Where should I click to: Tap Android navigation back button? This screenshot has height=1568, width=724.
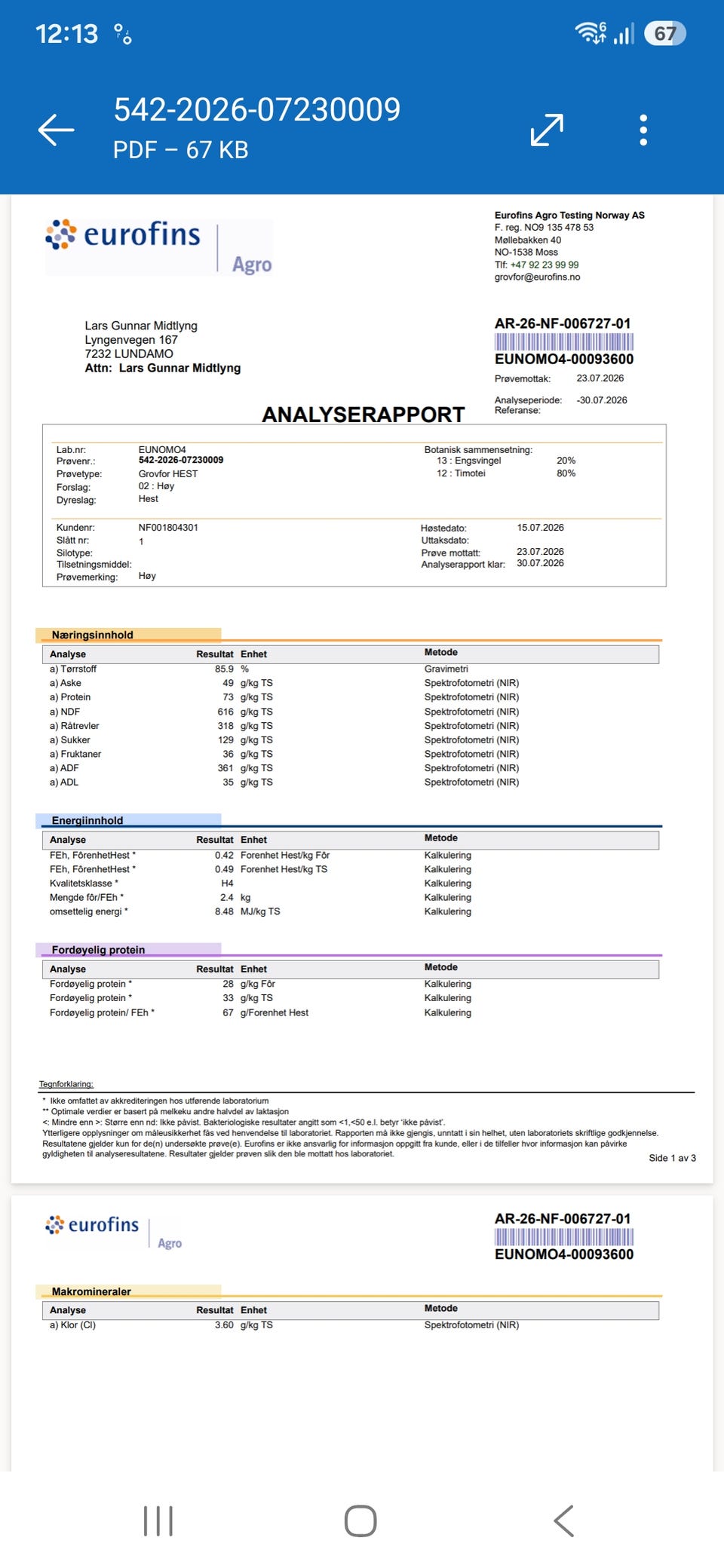pyautogui.click(x=564, y=1521)
